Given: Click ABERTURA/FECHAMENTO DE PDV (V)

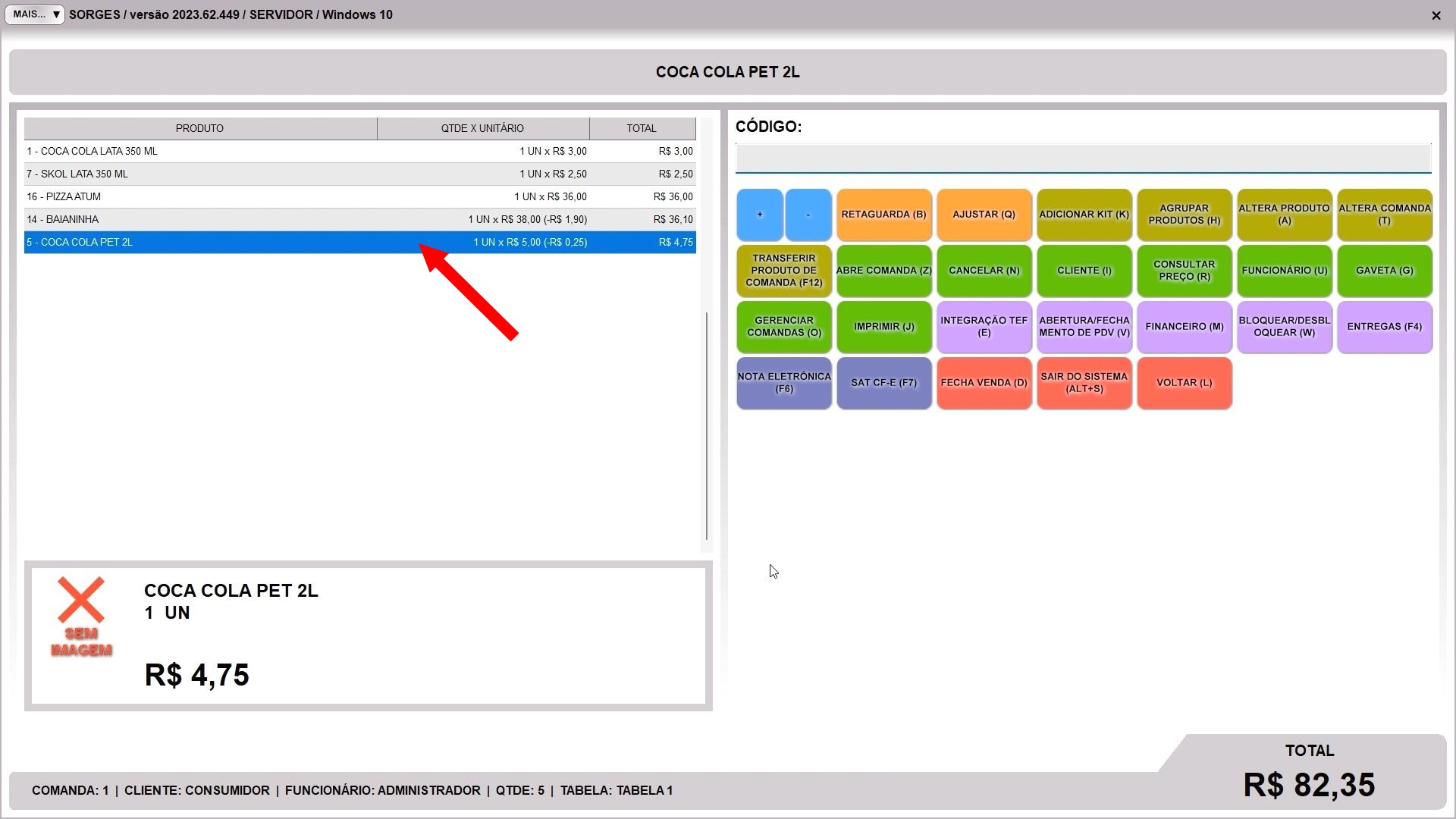Looking at the screenshot, I should coord(1084,327).
